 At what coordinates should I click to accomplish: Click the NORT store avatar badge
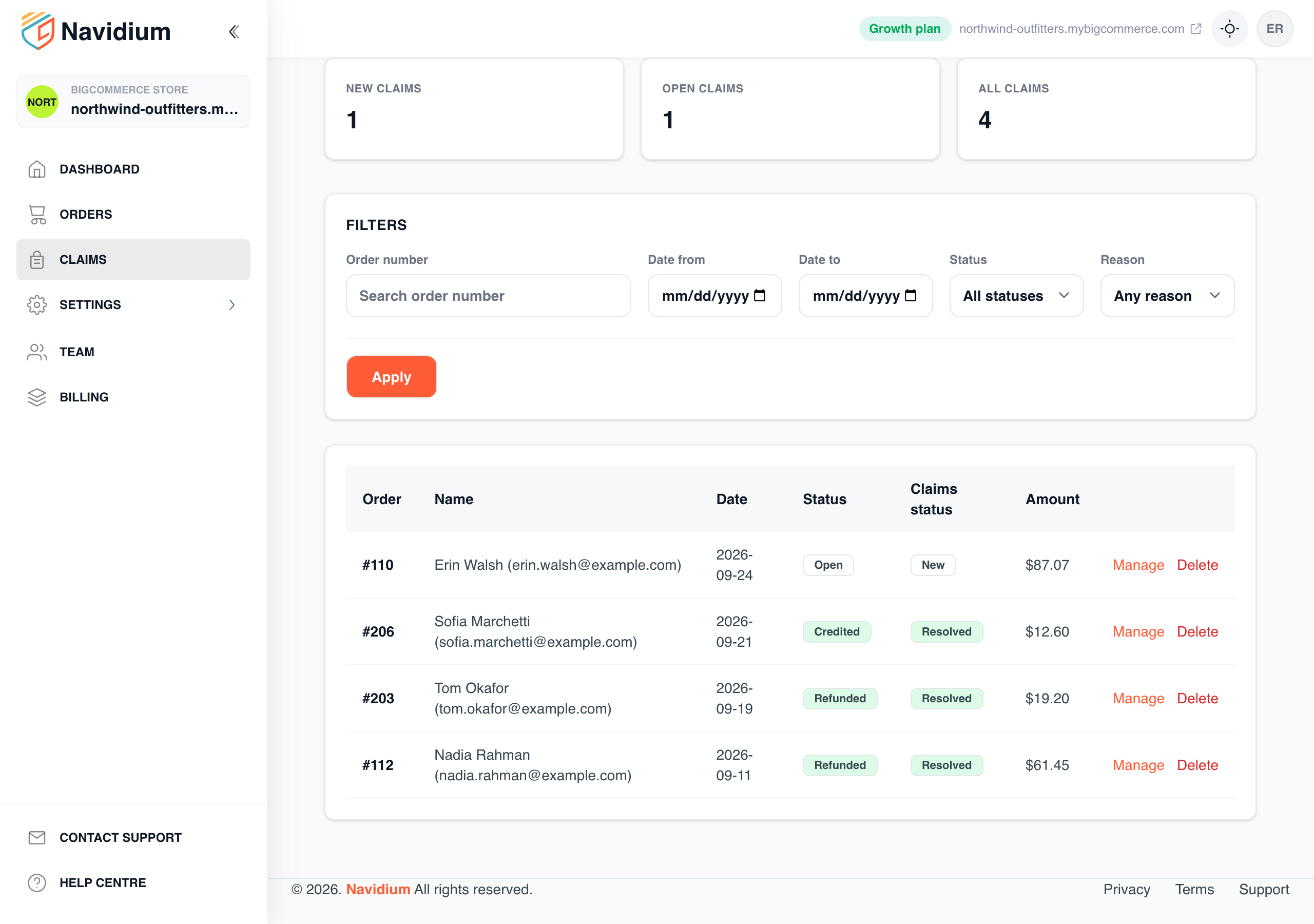[43, 102]
